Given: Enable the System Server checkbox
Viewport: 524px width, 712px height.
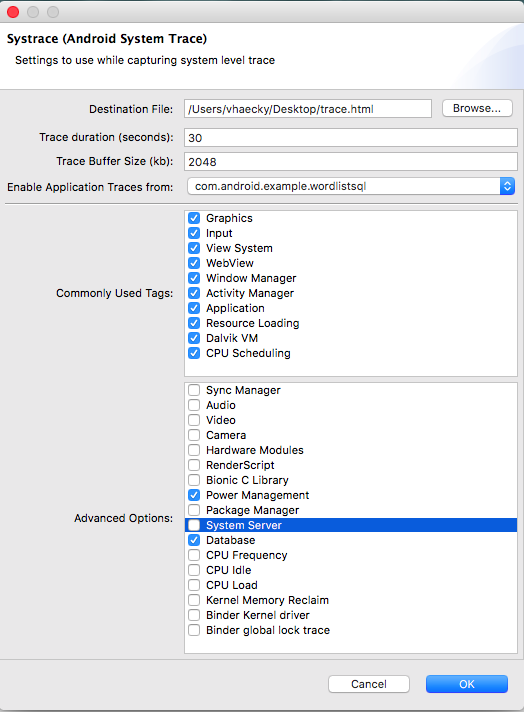Looking at the screenshot, I should point(194,525).
